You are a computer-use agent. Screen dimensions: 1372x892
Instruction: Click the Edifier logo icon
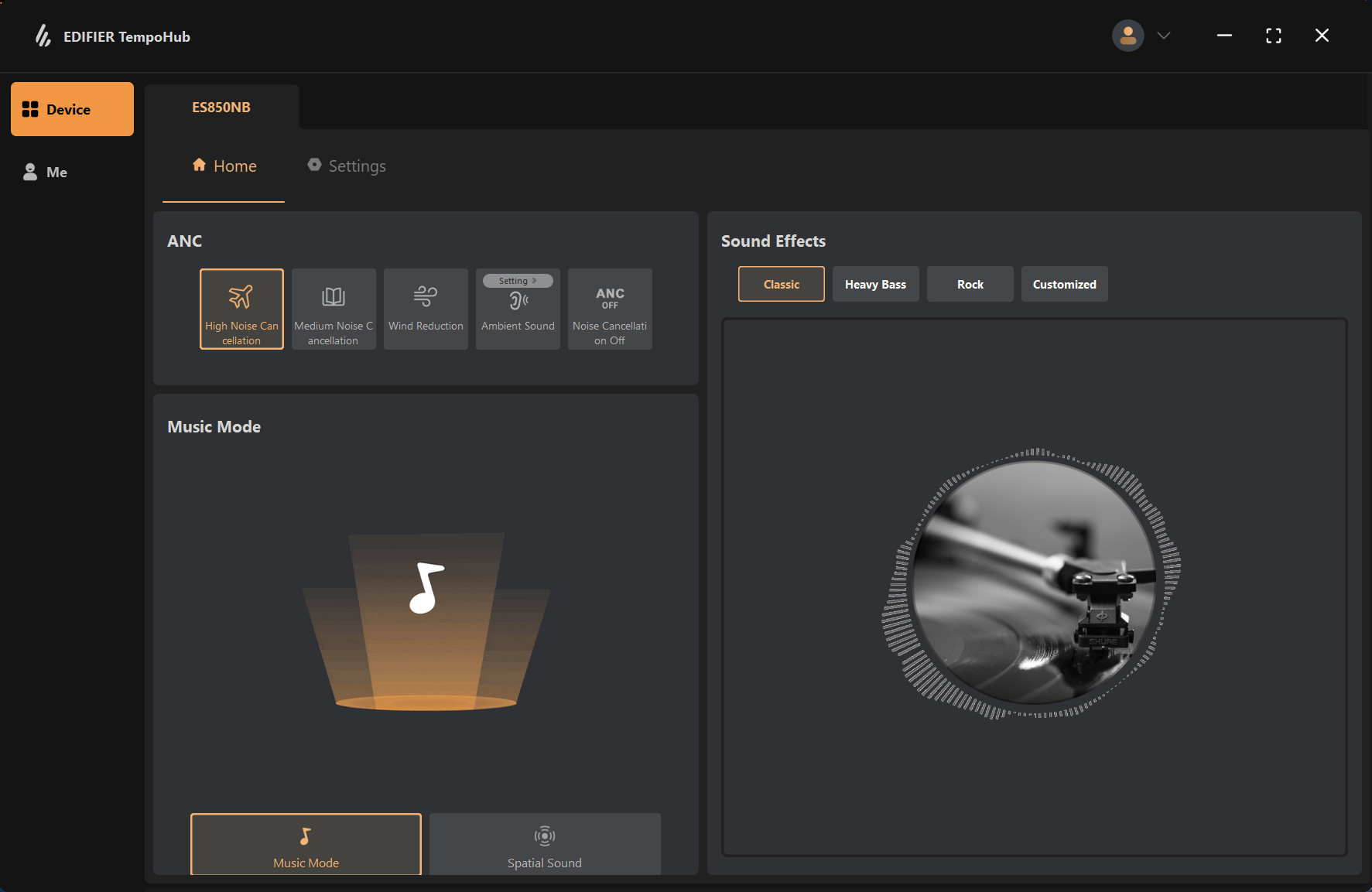pos(43,36)
